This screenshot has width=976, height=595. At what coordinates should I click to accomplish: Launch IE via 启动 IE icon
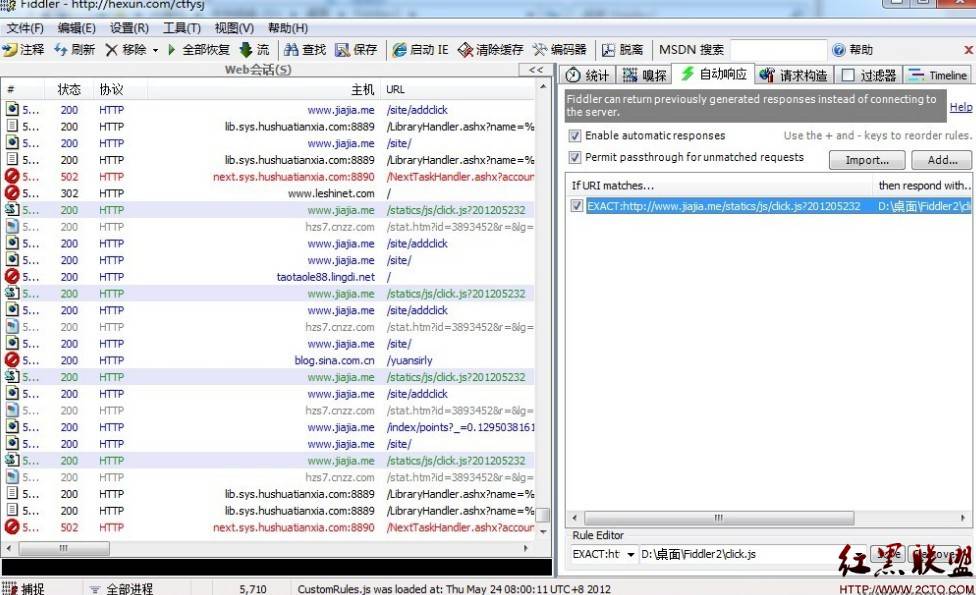point(399,50)
